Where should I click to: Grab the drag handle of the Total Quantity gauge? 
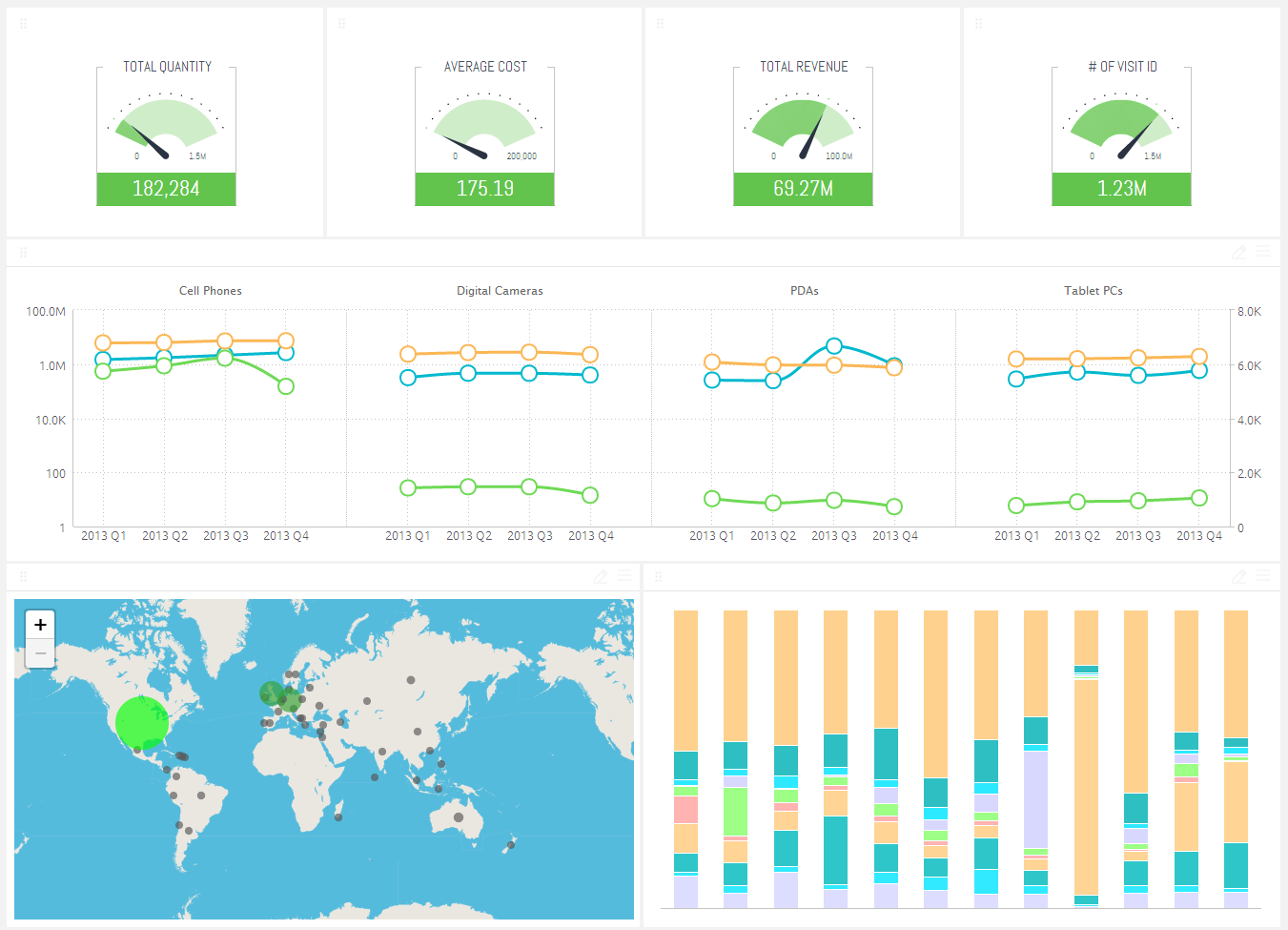[x=22, y=22]
